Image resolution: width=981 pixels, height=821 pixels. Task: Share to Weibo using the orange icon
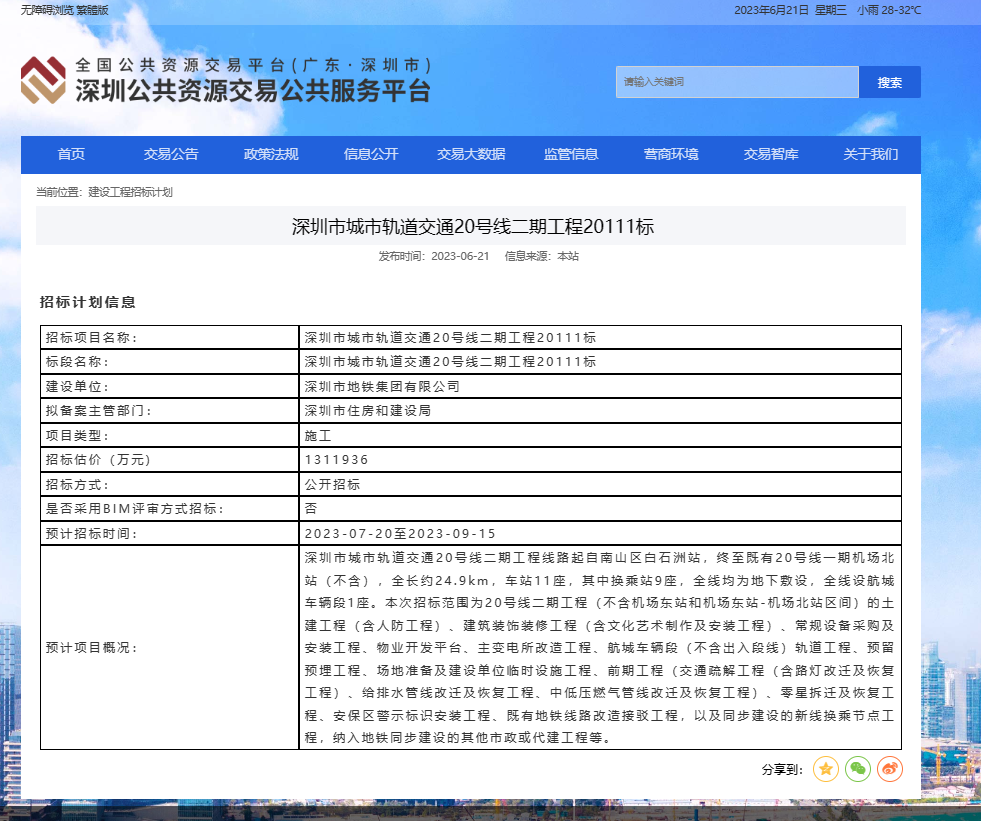tap(890, 769)
